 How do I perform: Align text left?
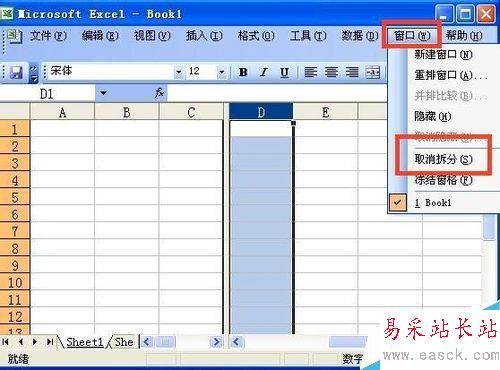(311, 72)
